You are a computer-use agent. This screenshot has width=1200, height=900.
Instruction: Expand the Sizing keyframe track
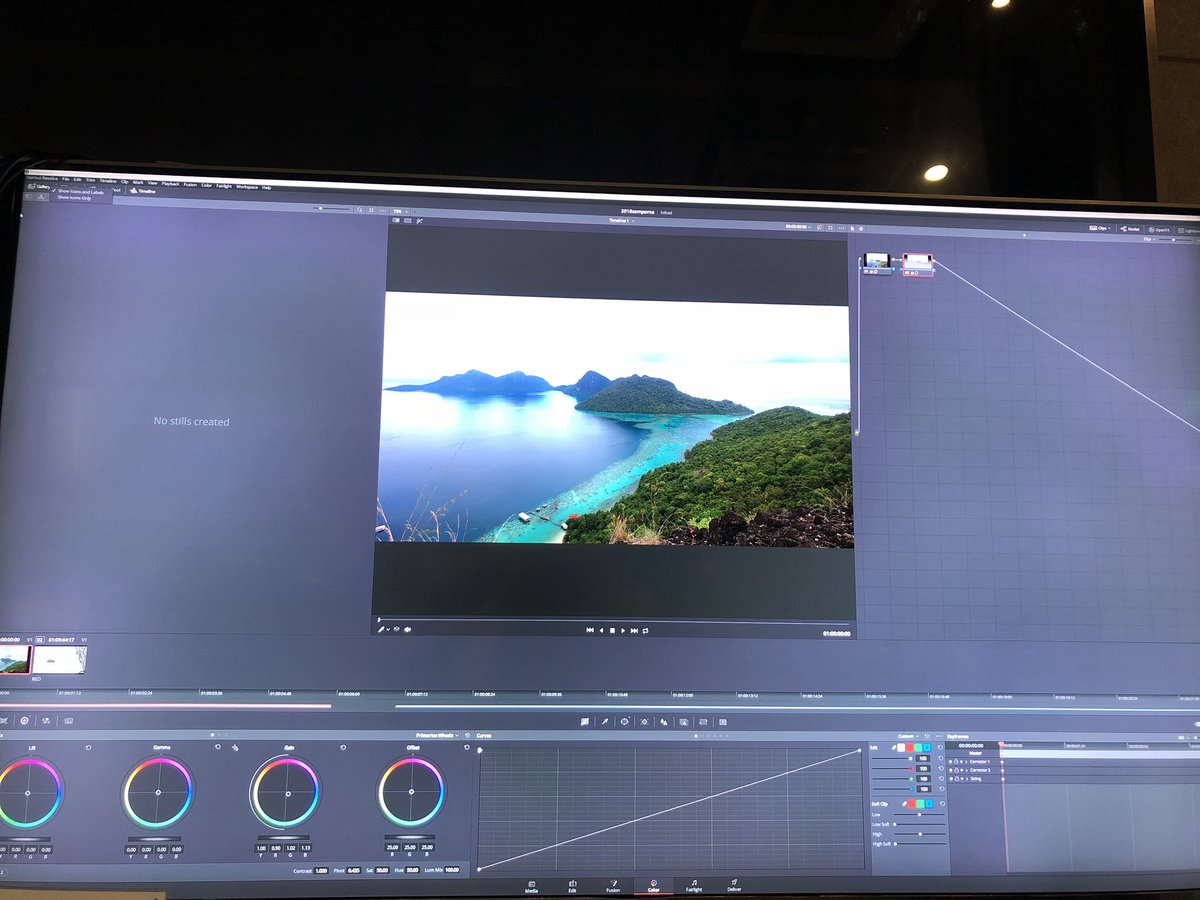coord(966,779)
